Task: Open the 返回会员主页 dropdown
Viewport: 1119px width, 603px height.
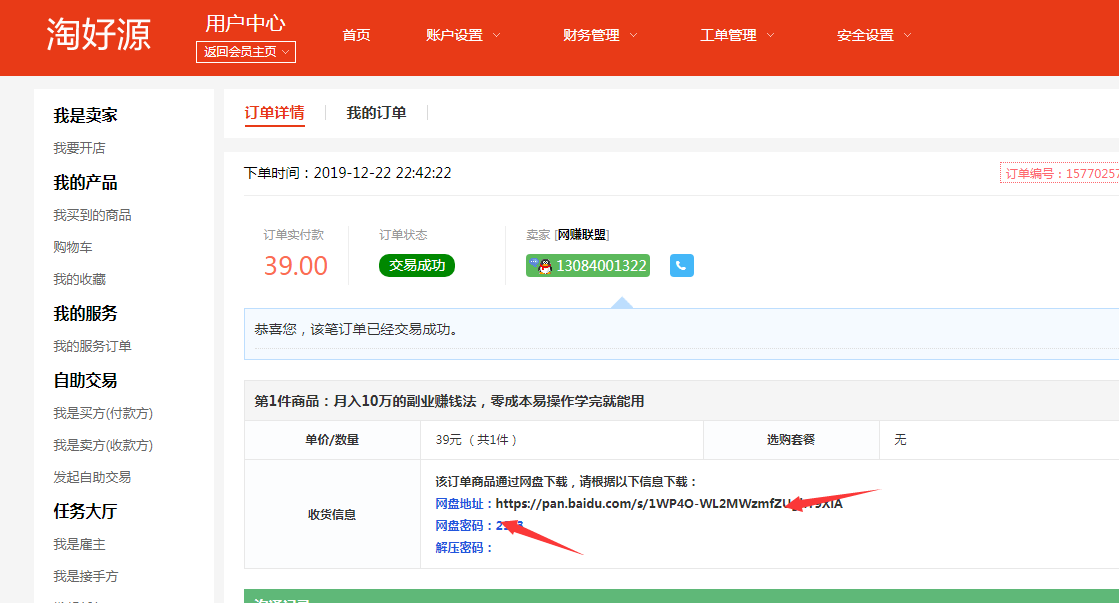Action: coord(246,52)
